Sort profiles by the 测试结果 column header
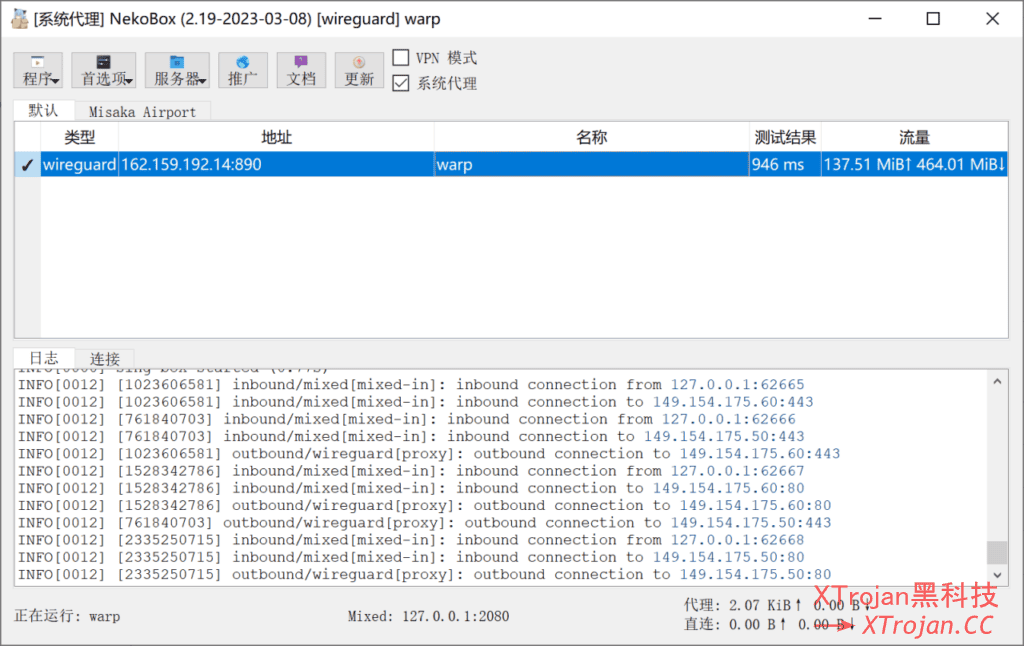This screenshot has height=646, width=1024. click(783, 137)
